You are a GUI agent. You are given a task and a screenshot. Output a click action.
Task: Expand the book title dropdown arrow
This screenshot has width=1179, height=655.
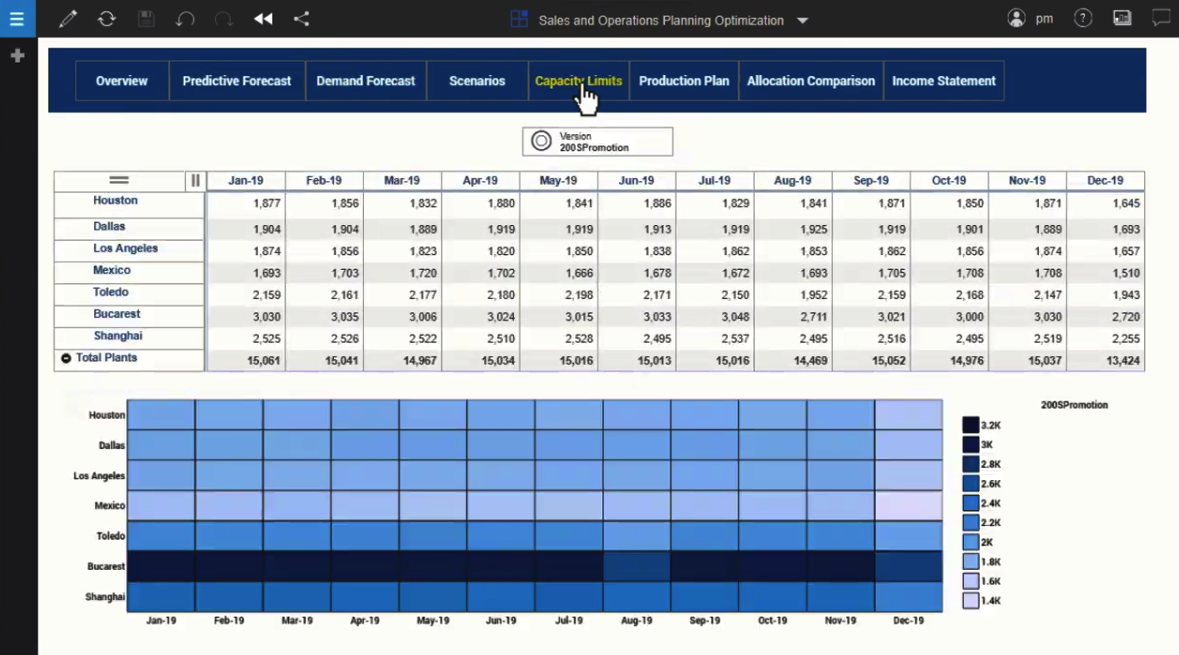click(x=802, y=20)
